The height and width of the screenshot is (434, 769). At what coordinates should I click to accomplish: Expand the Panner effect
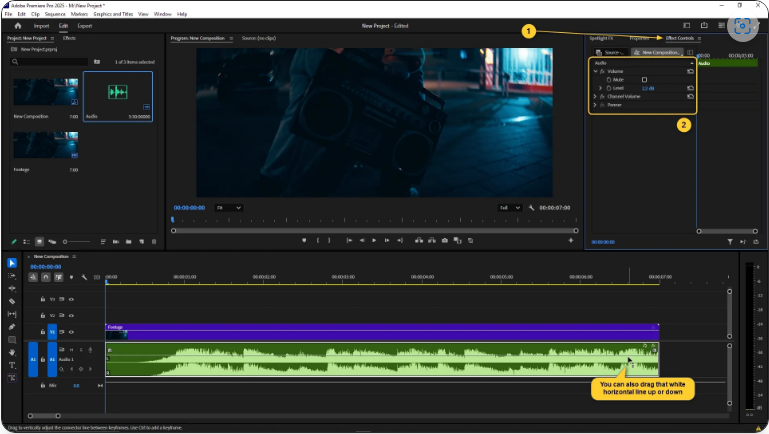(595, 105)
